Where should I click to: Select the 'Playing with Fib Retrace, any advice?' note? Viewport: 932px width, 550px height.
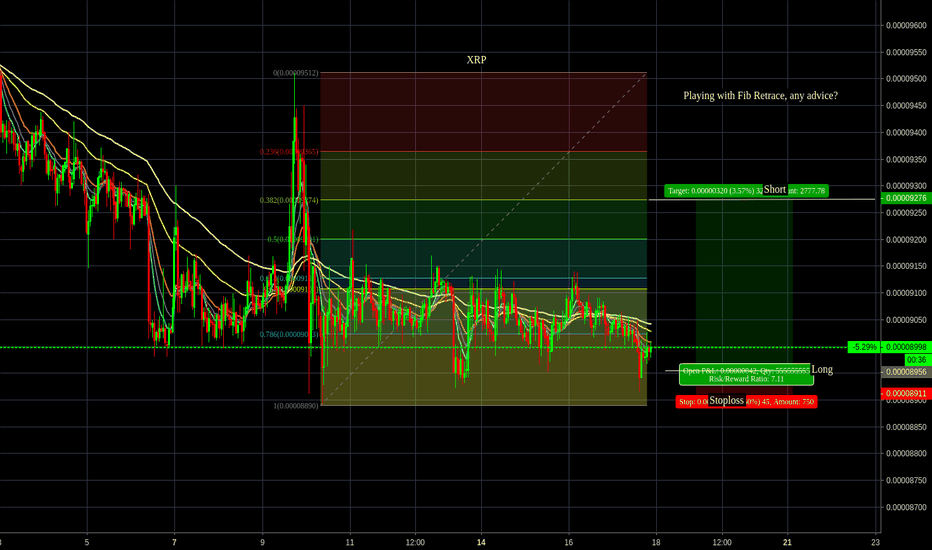point(760,96)
